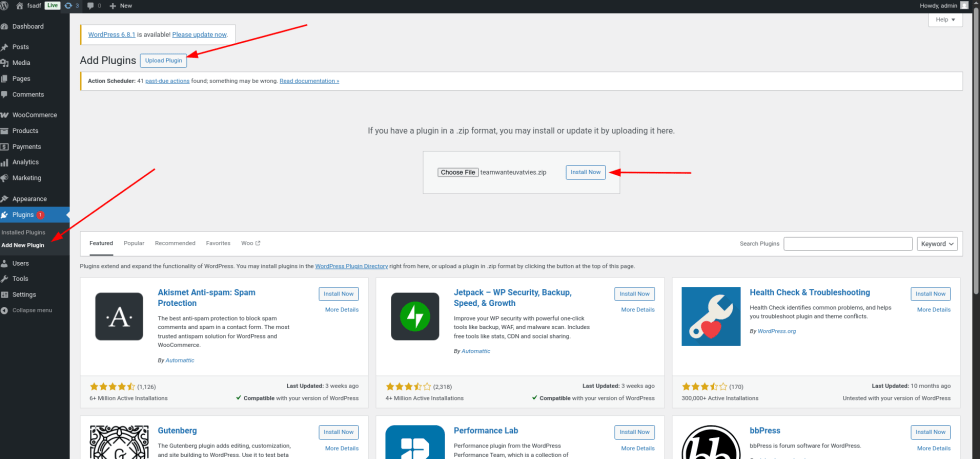Open More Details for Health Check
The width and height of the screenshot is (980, 459).
click(934, 310)
